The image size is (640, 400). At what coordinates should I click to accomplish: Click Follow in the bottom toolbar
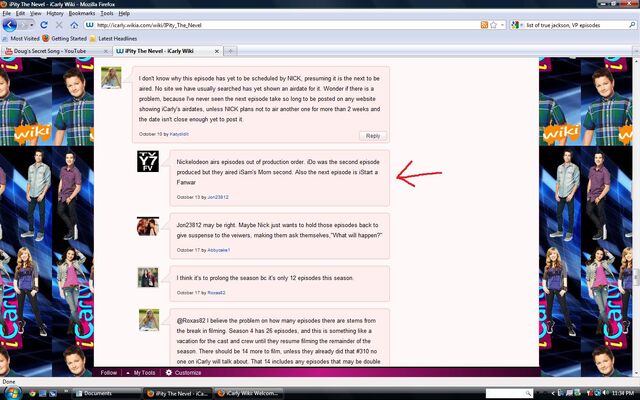109,373
